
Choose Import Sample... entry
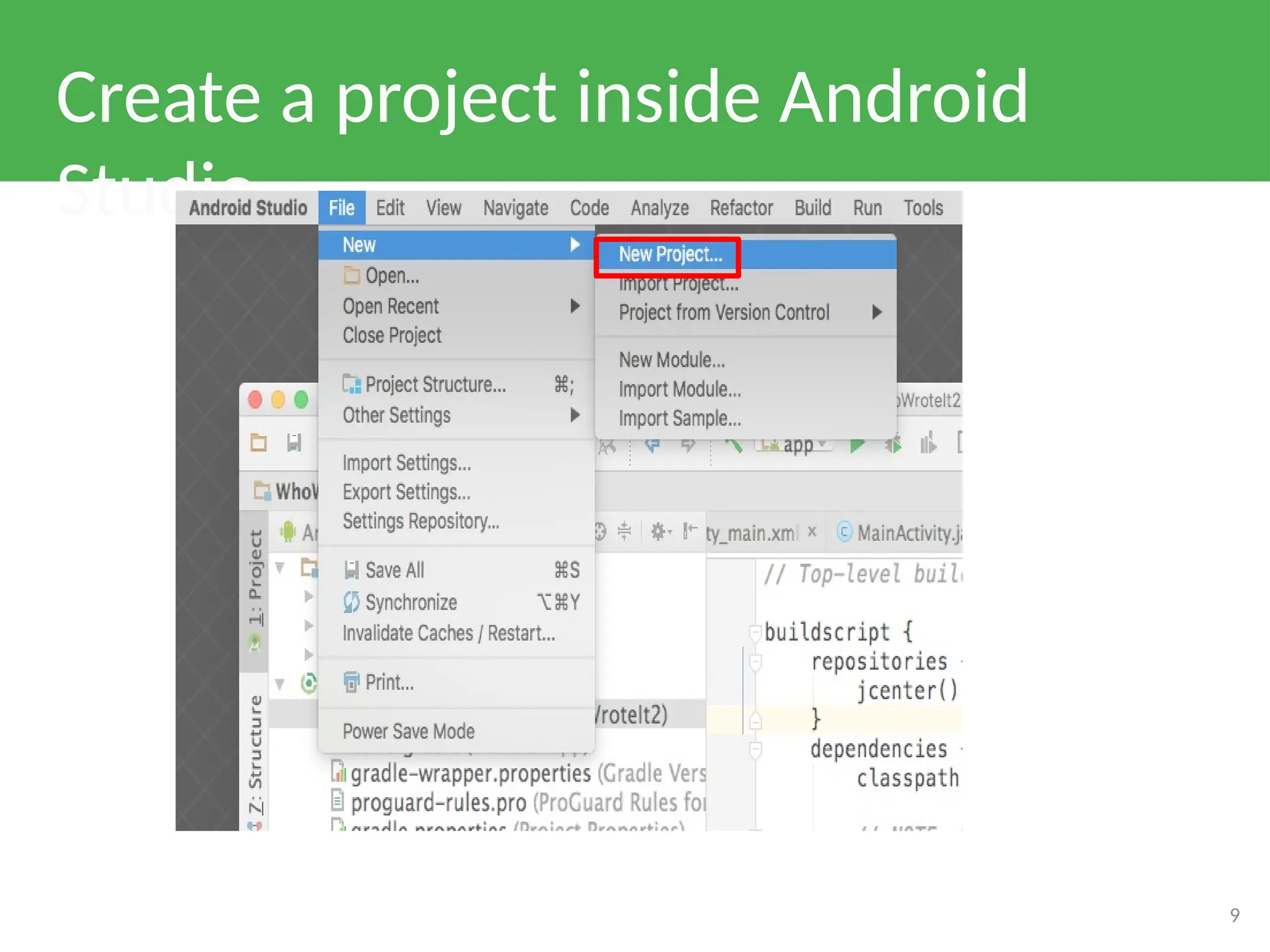(746, 418)
